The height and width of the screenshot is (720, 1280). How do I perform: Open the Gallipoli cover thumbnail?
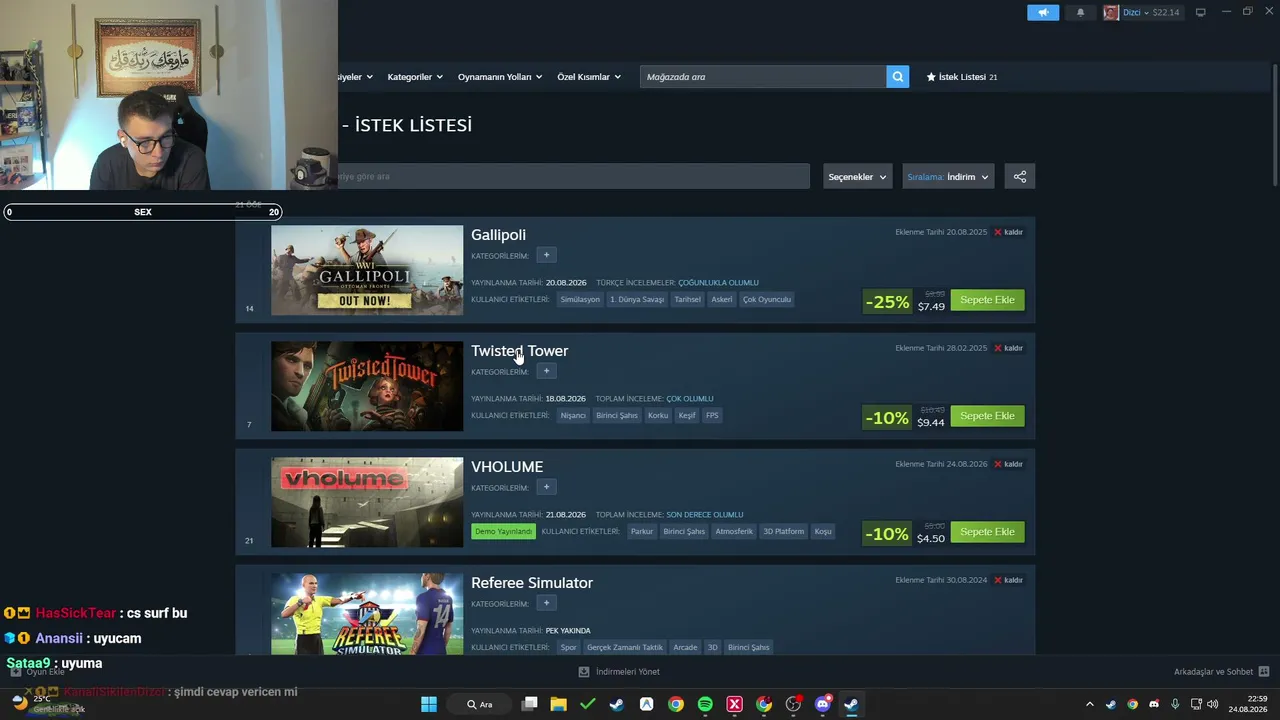(367, 270)
